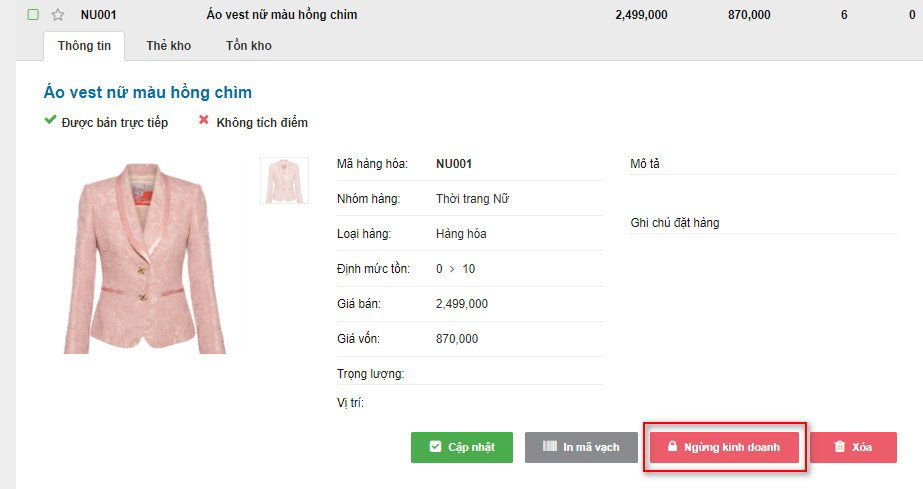Open the blue product title Áo vest nữ màu hồng chìm
The height and width of the screenshot is (489, 923).
tap(148, 92)
